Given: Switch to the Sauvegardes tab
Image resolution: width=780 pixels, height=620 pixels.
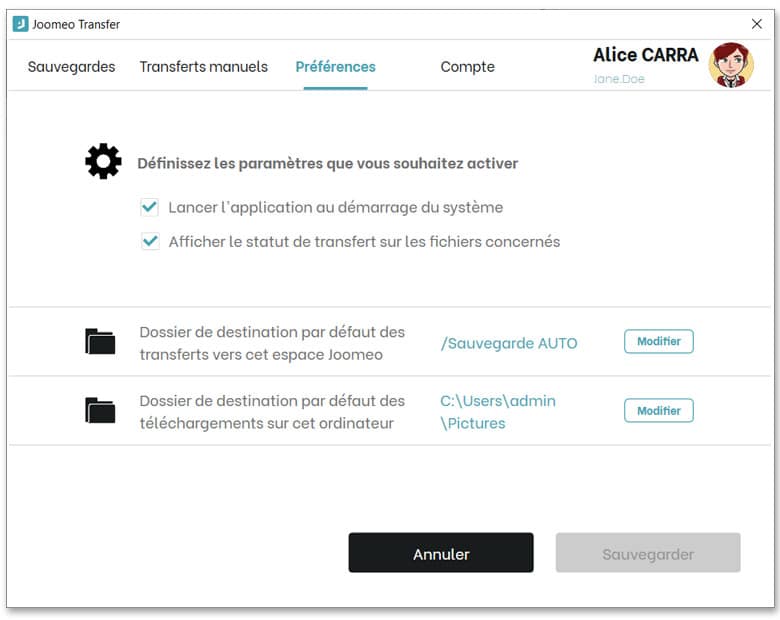Looking at the screenshot, I should click(71, 67).
